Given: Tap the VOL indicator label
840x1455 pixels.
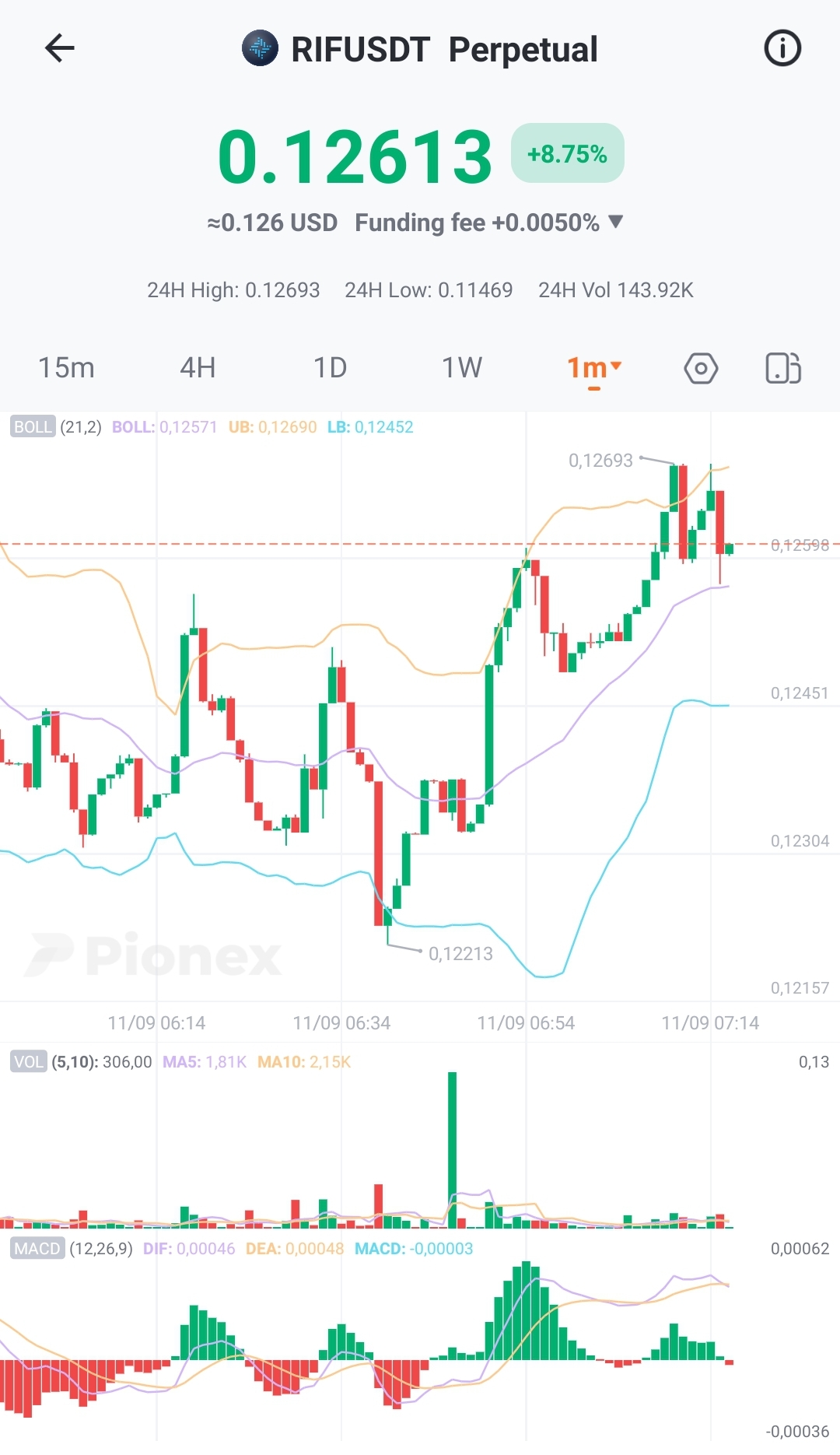Looking at the screenshot, I should point(29,1062).
